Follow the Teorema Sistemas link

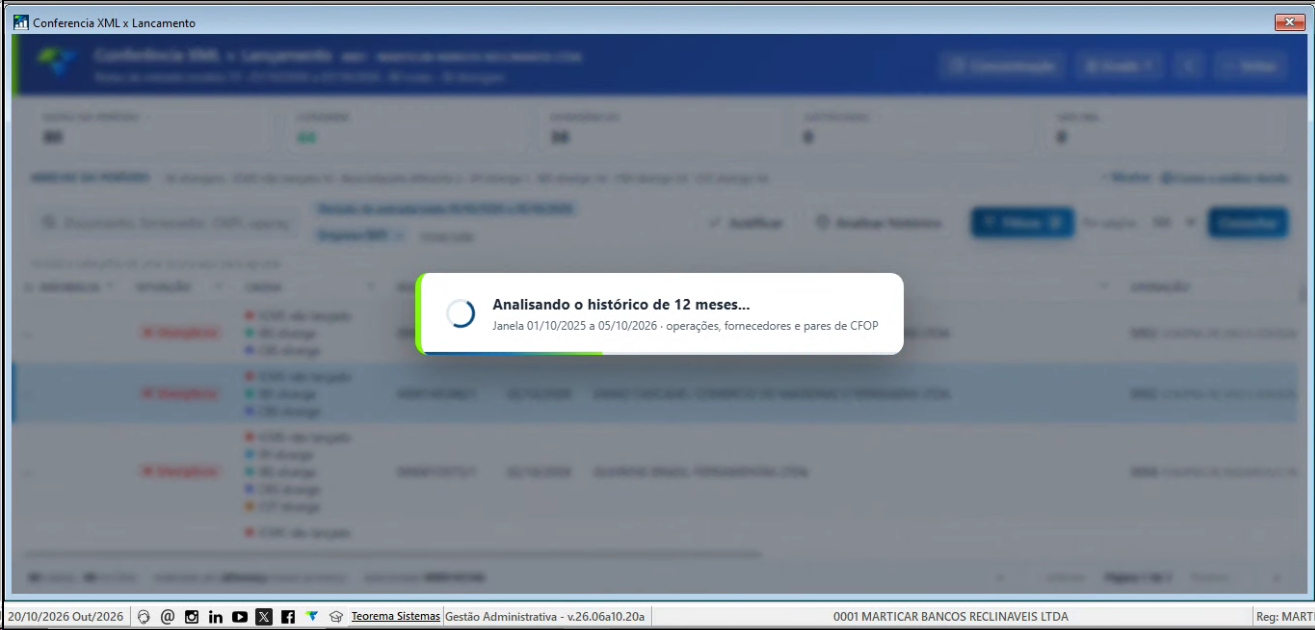click(x=395, y=617)
